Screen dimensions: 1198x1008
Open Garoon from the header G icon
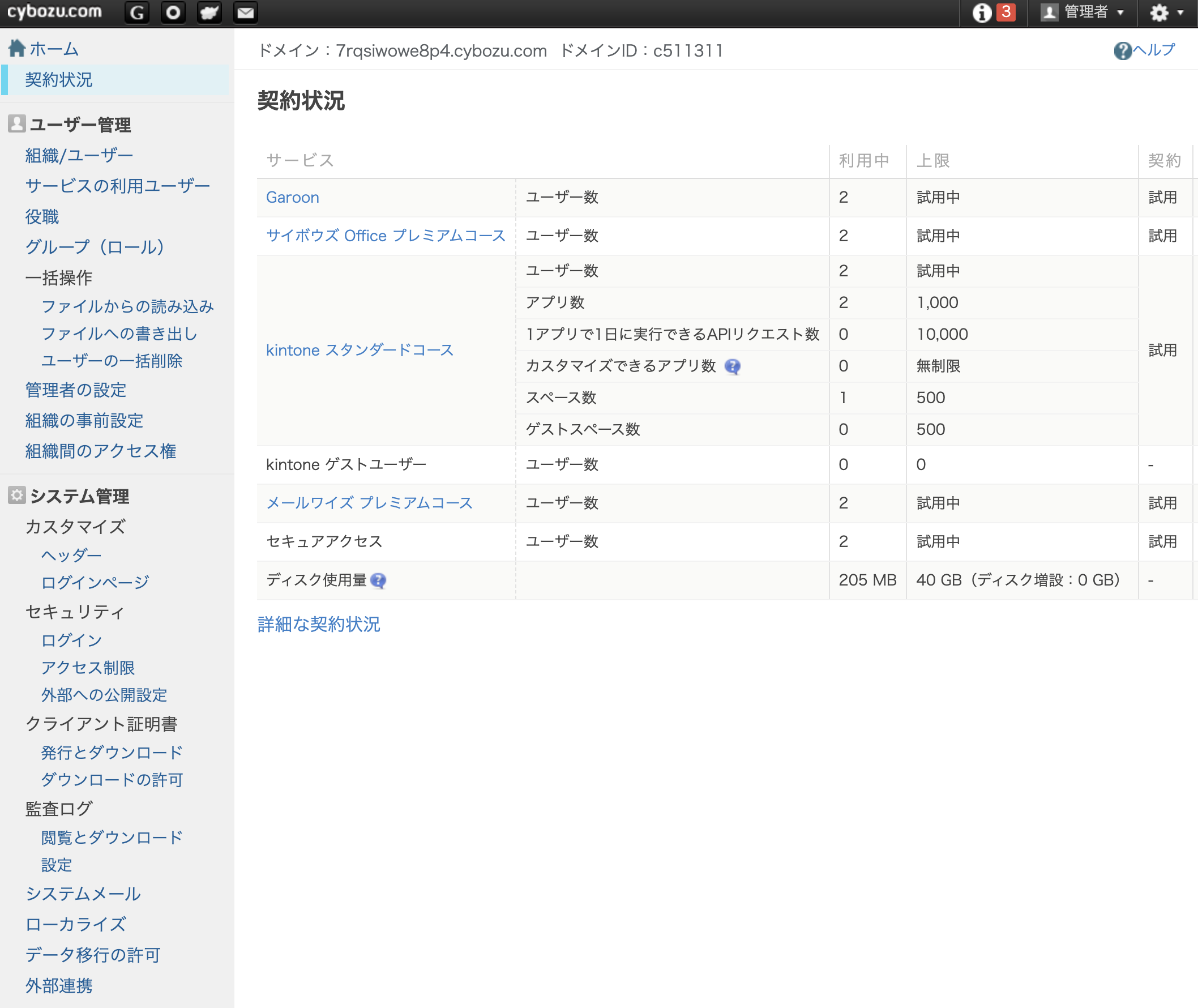pos(137,12)
